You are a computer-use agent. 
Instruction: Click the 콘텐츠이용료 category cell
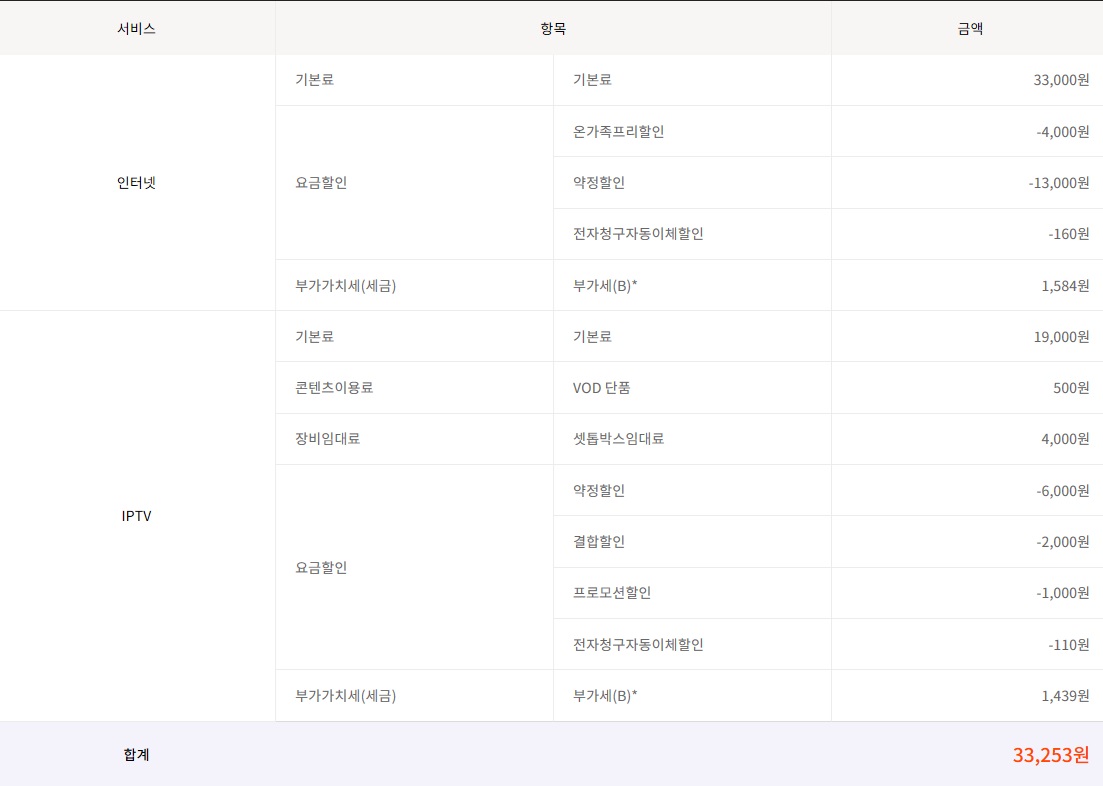click(334, 388)
